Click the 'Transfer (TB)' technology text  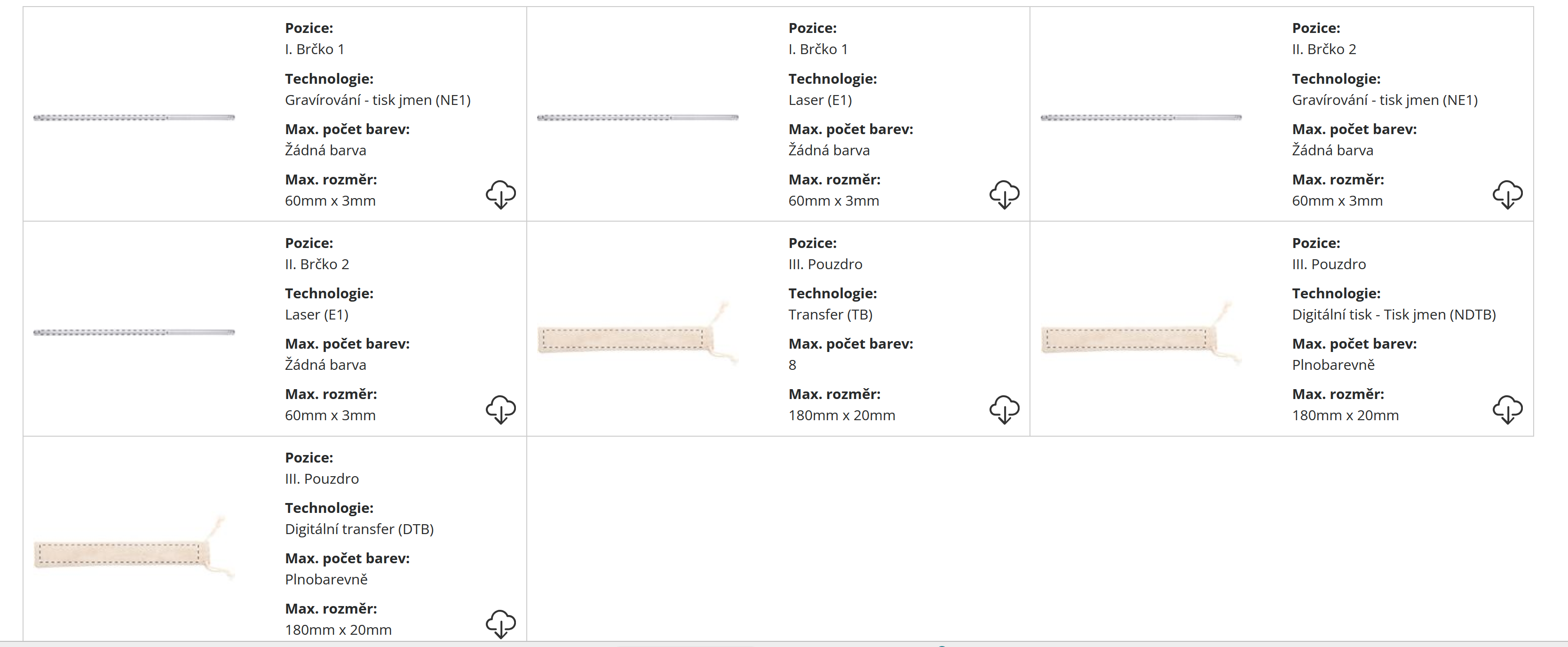point(830,314)
